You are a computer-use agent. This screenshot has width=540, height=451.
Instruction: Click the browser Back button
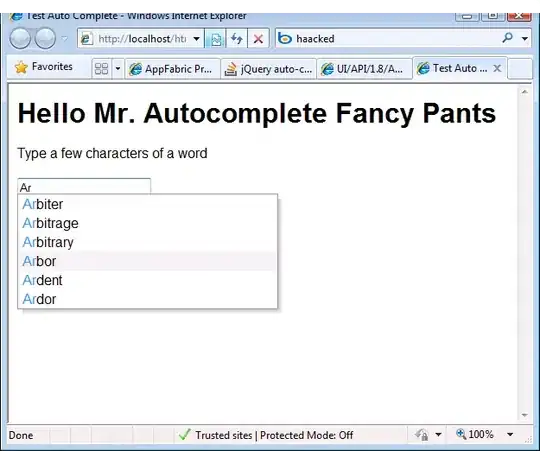(x=20, y=38)
